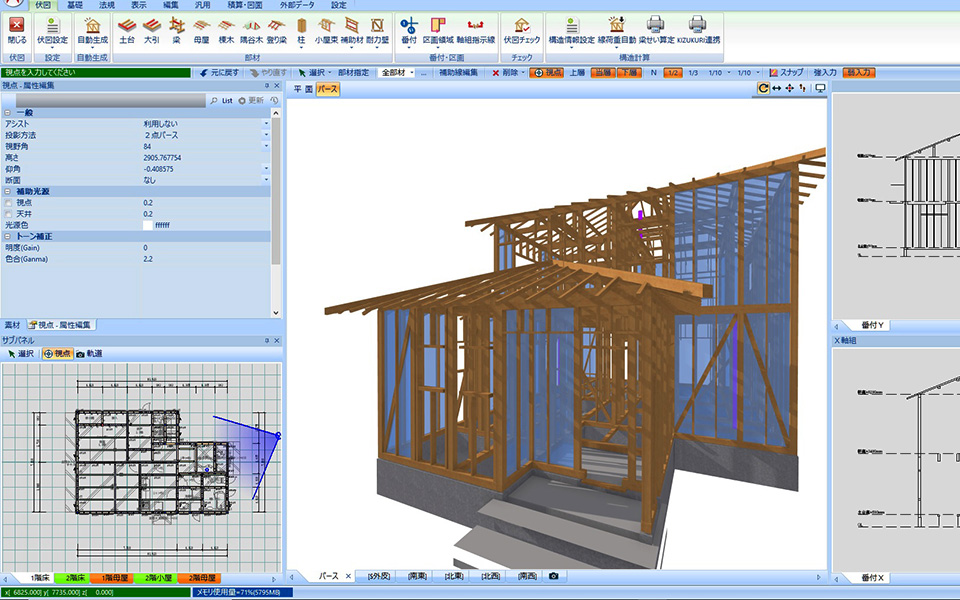Open 構造情報設定 structure settings
Image resolution: width=960 pixels, height=600 pixels.
coord(571,27)
